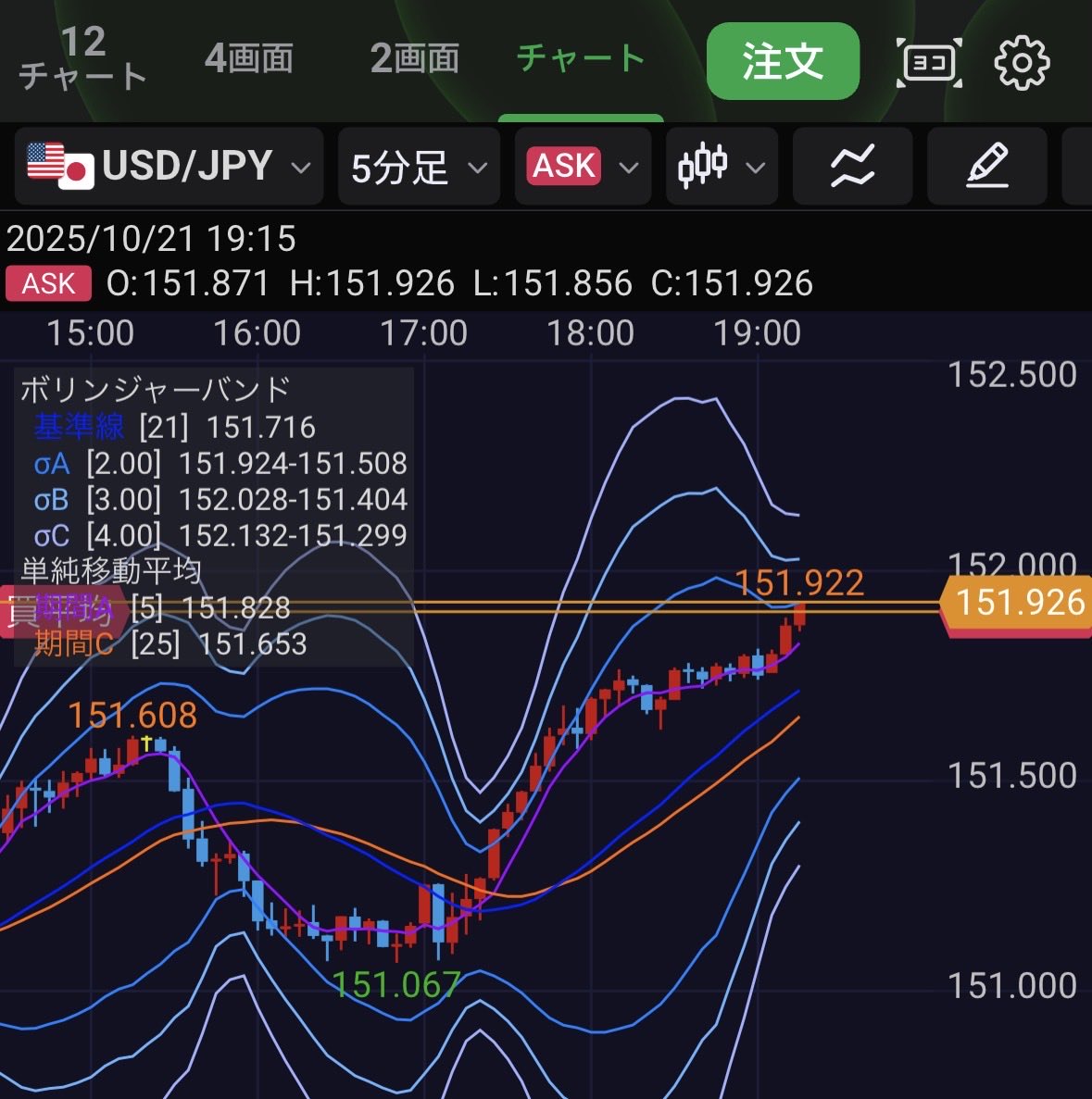Tap the 151.500 price axis label
1092x1099 pixels.
[x=1012, y=776]
